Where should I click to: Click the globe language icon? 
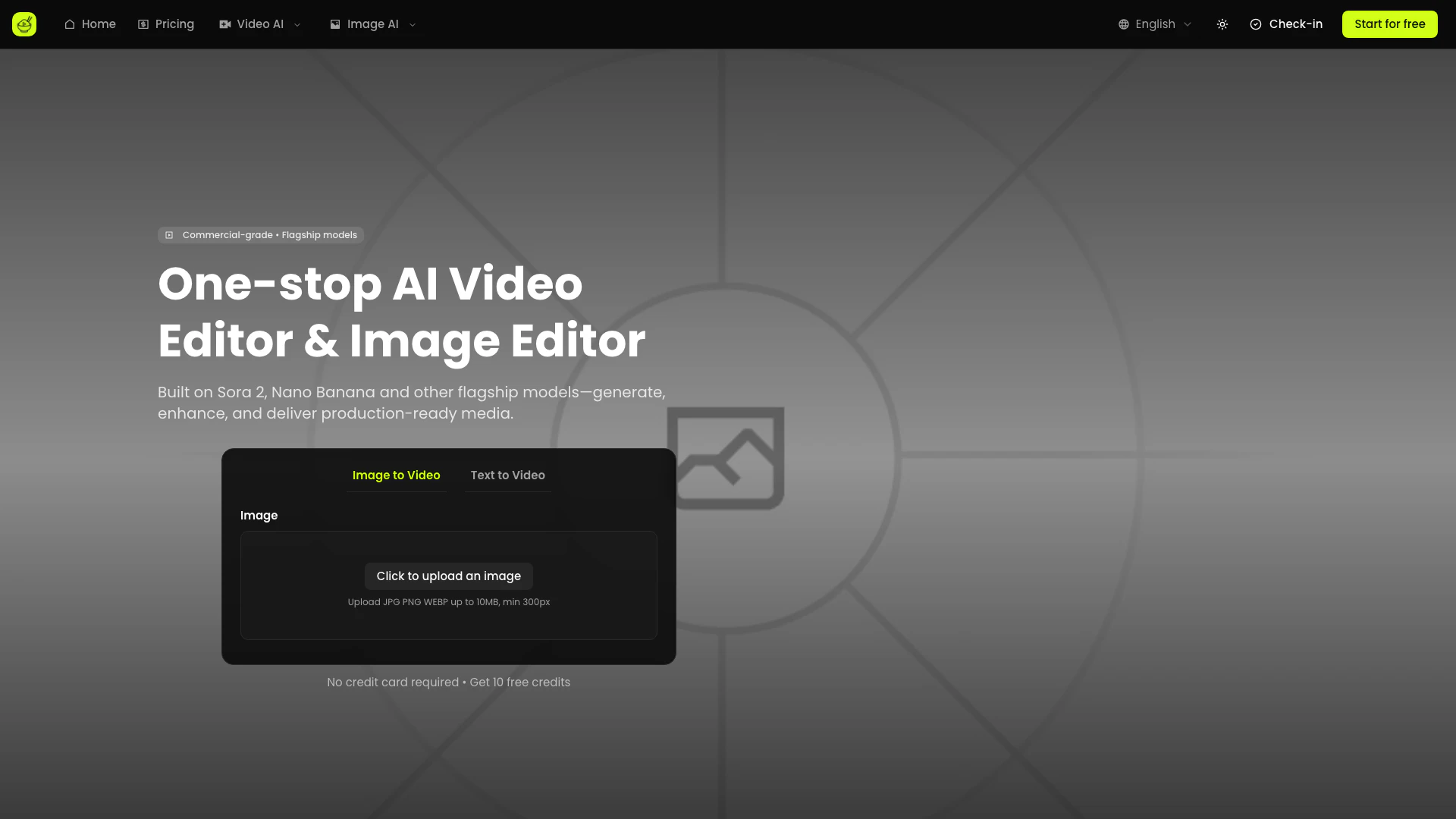point(1124,24)
